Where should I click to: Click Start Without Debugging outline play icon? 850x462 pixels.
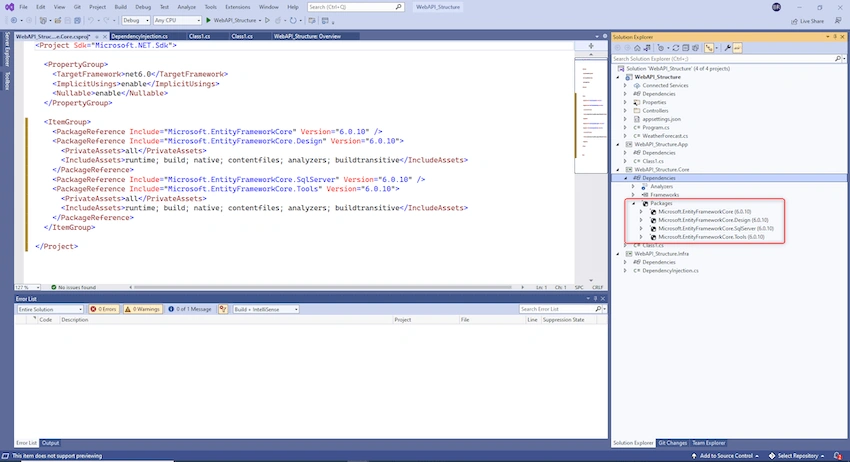point(267,21)
